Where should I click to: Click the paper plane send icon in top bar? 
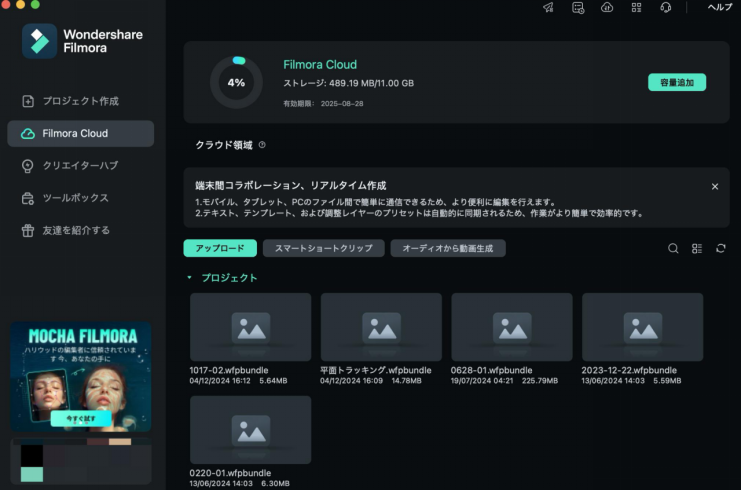pyautogui.click(x=548, y=8)
